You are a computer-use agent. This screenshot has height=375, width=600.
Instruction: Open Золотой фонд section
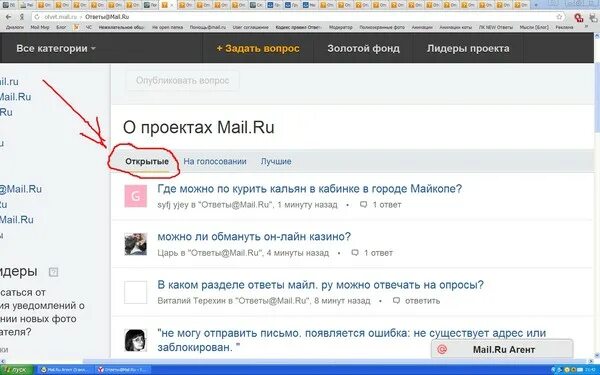[364, 49]
